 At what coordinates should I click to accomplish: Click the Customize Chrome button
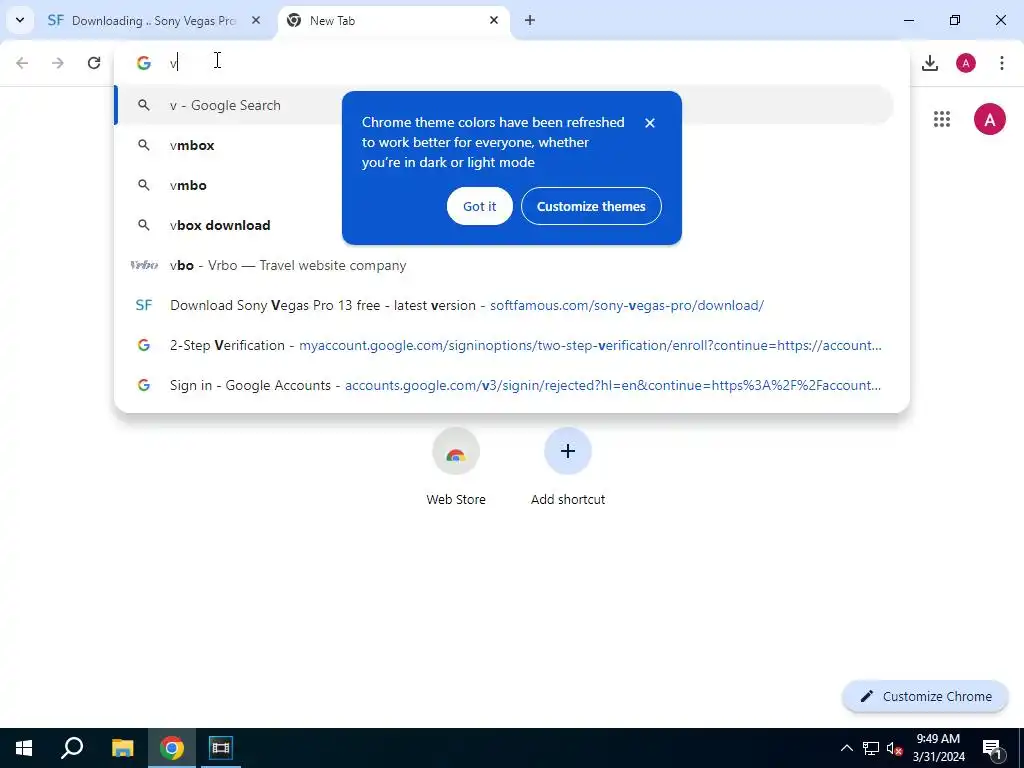point(925,696)
